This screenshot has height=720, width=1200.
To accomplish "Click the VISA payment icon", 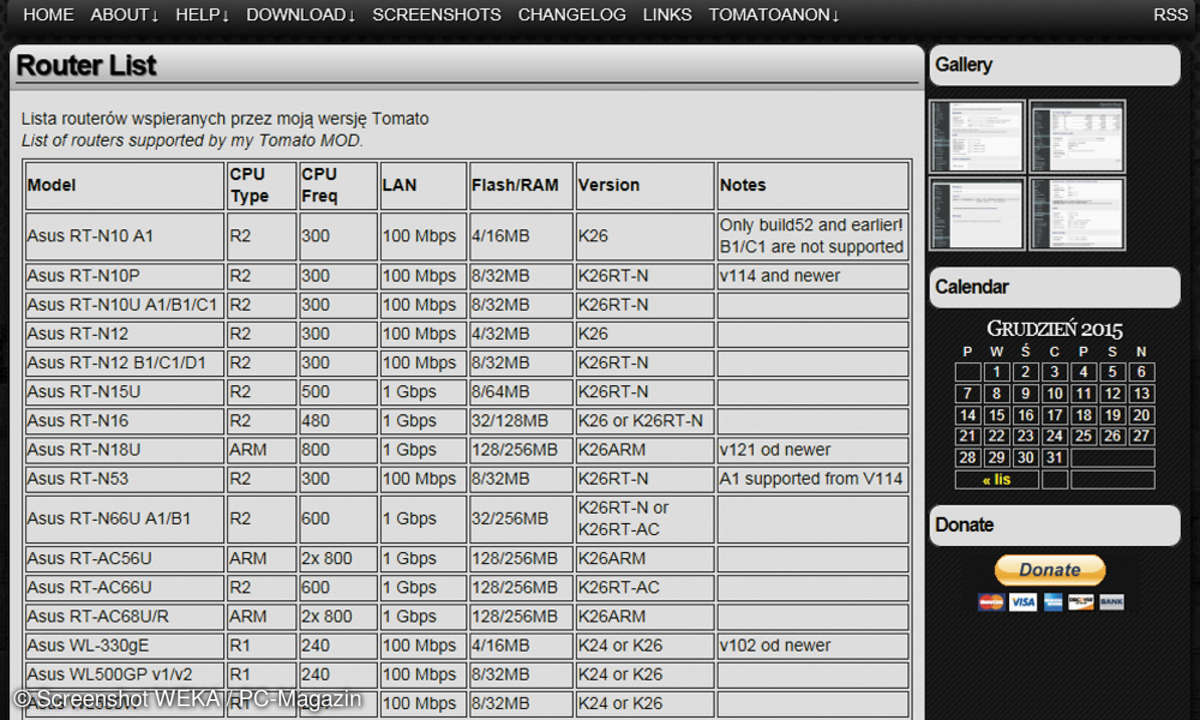I will click(x=1022, y=602).
